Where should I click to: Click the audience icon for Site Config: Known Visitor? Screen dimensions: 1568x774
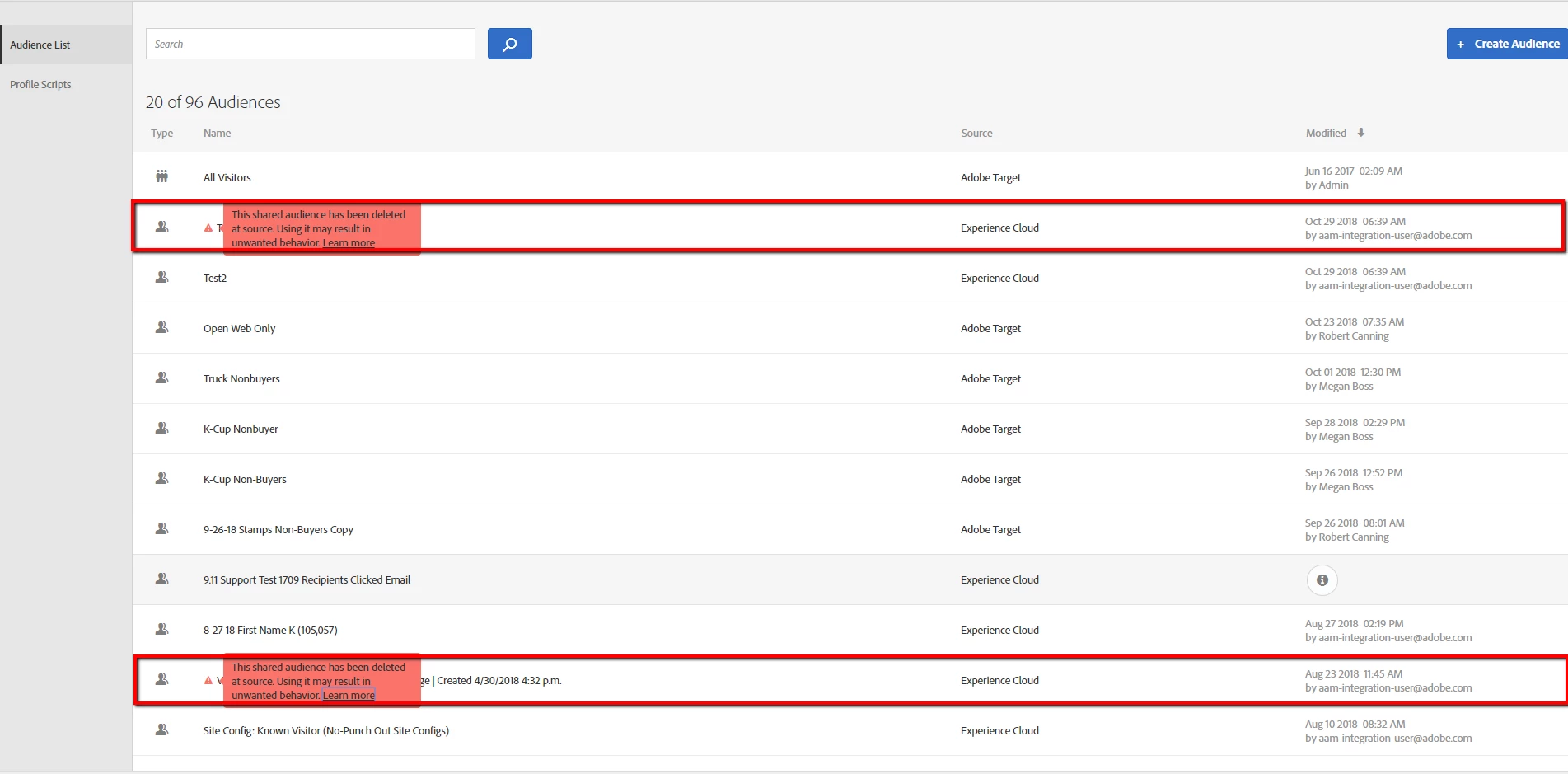click(x=162, y=729)
